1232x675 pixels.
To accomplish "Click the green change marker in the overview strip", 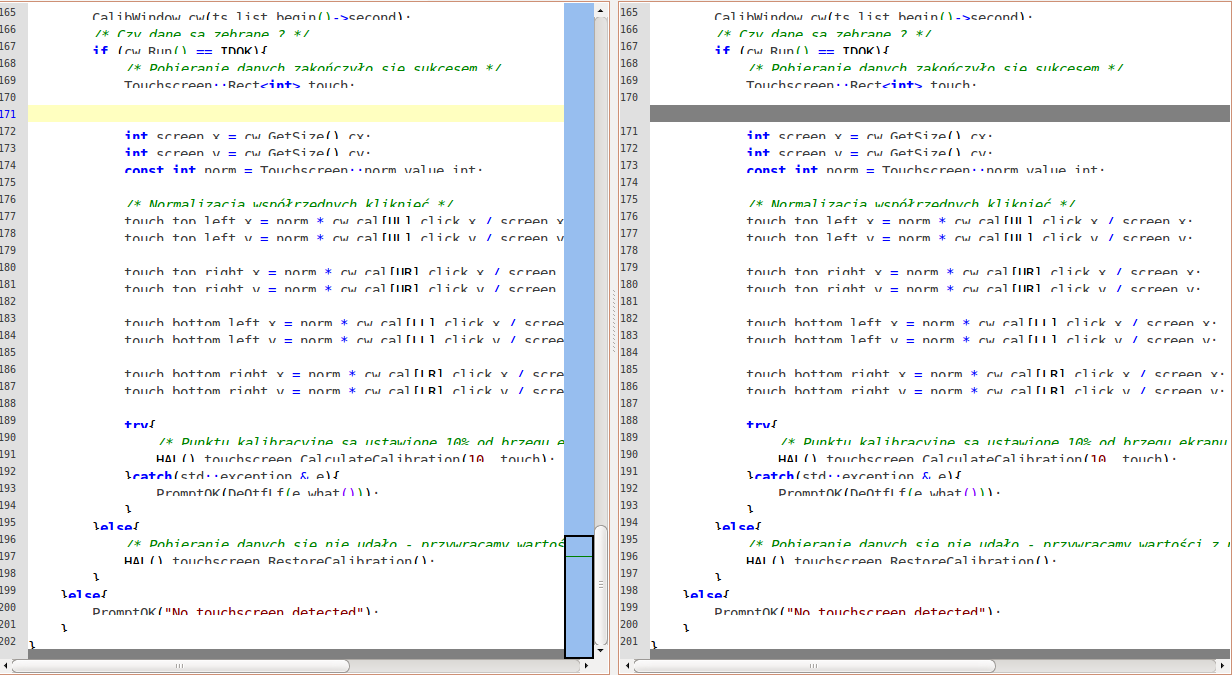I will (579, 555).
